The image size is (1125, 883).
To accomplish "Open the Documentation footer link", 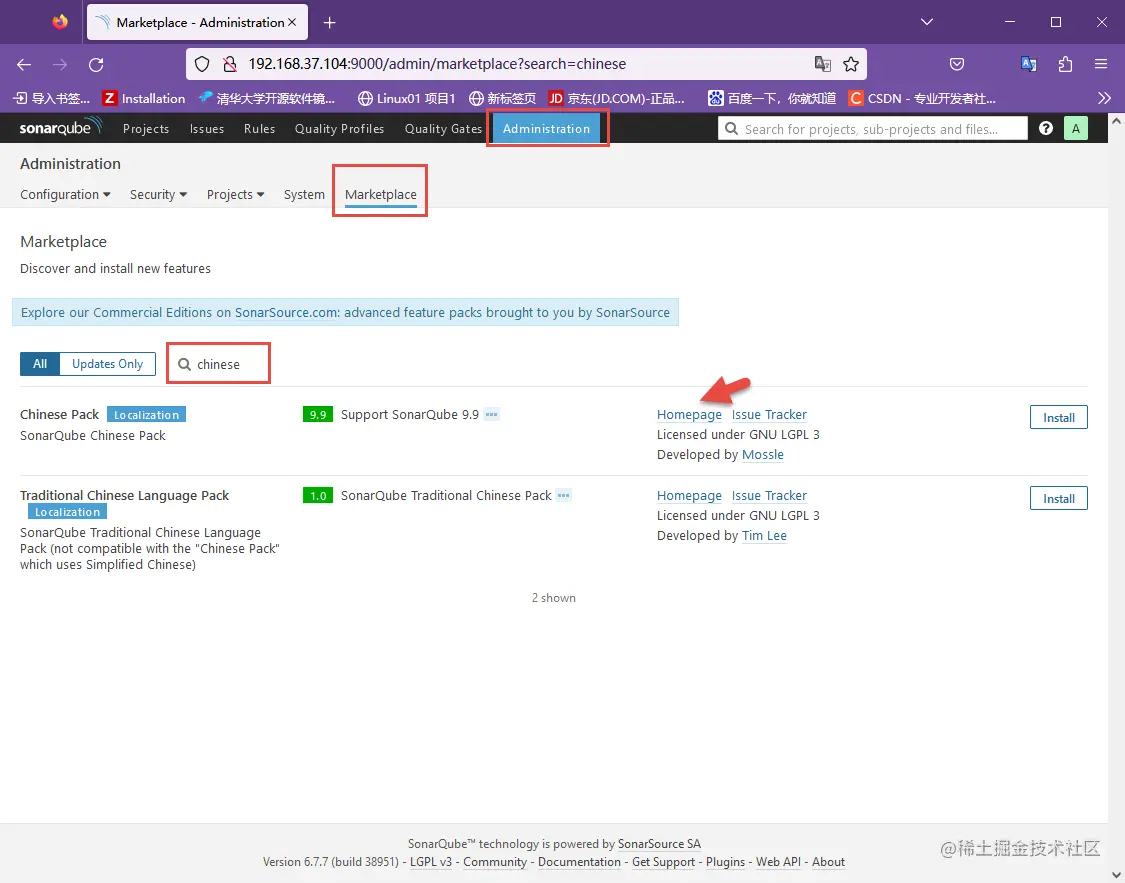I will tap(579, 862).
